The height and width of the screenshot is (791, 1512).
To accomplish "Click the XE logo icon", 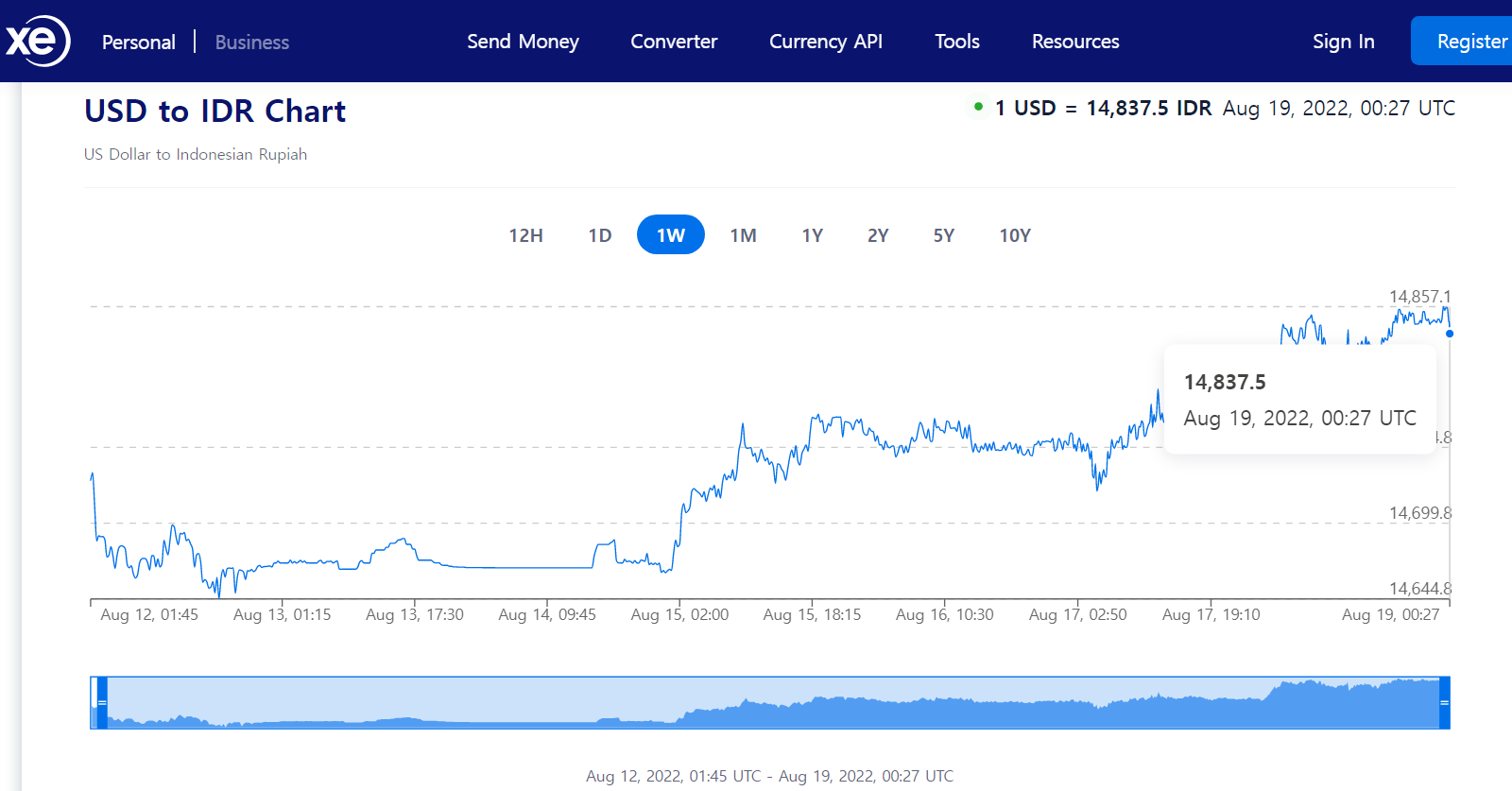I will (38, 41).
